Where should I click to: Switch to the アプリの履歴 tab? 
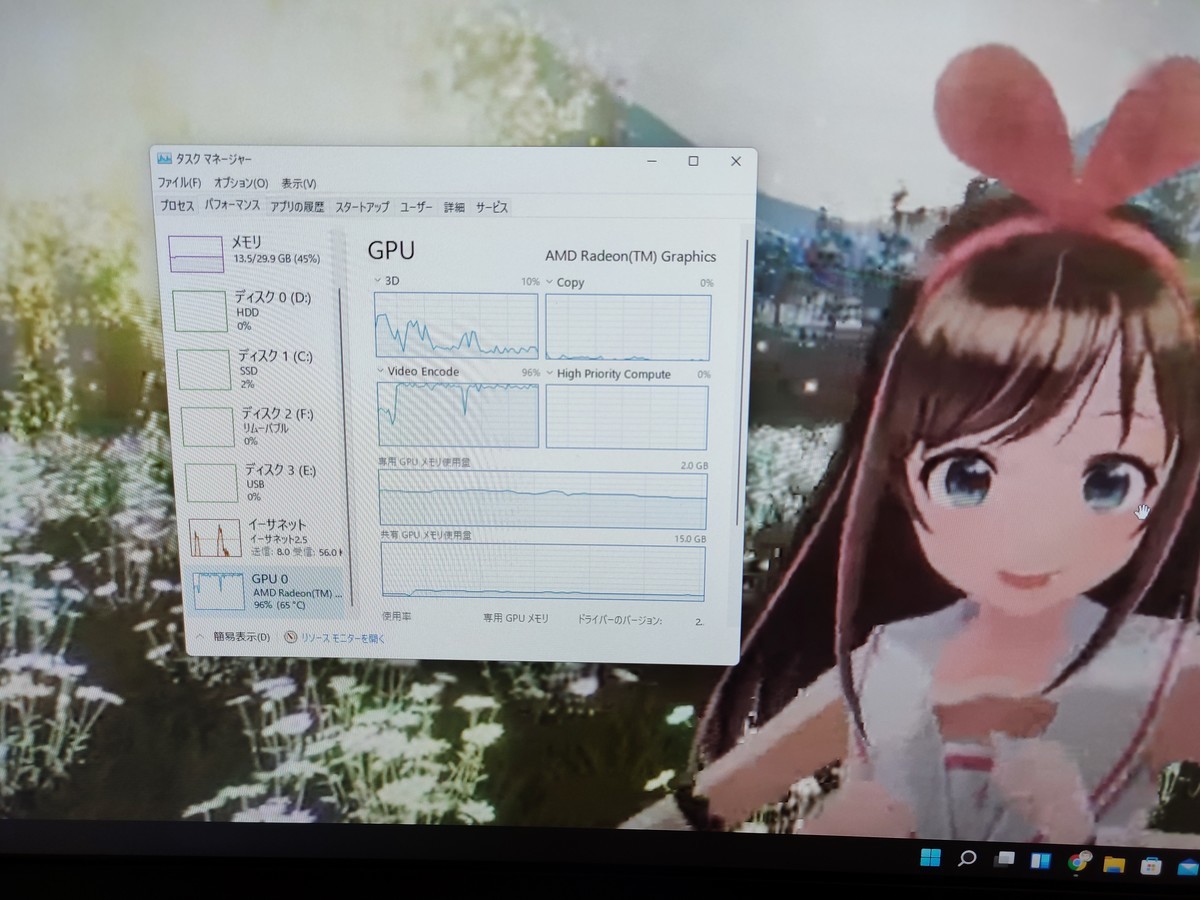coord(297,207)
